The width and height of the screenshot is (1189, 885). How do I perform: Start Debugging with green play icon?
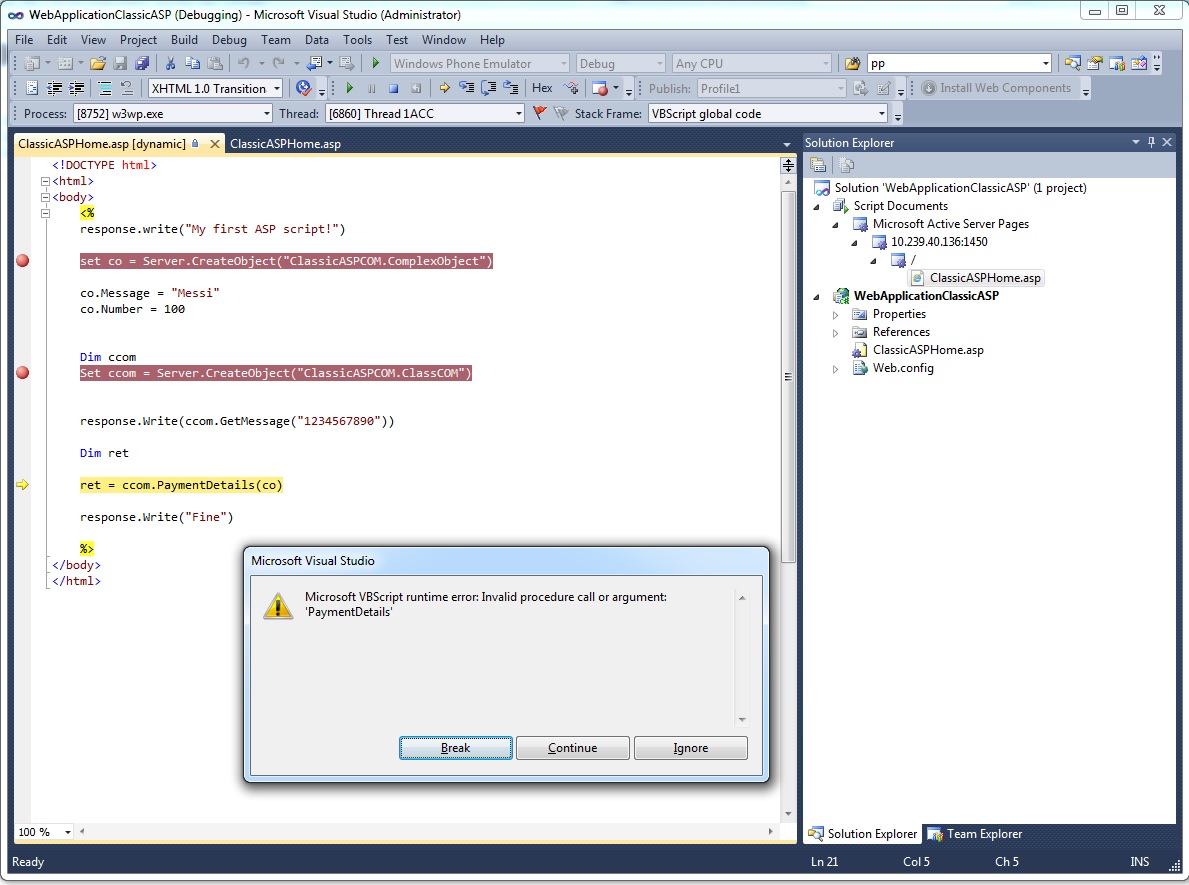375,64
